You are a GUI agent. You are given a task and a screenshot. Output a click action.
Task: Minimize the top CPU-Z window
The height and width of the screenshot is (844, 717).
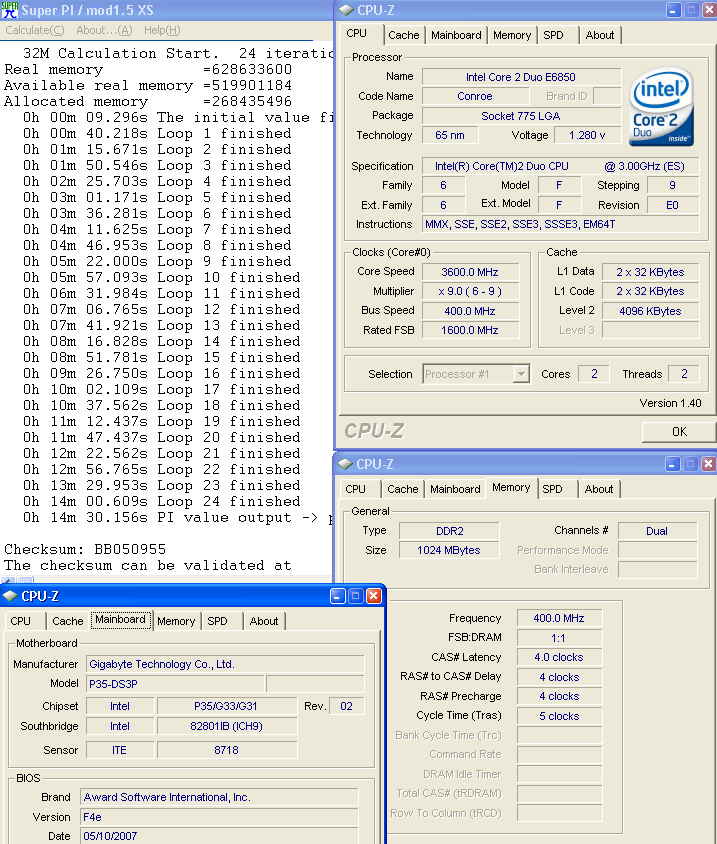click(673, 10)
